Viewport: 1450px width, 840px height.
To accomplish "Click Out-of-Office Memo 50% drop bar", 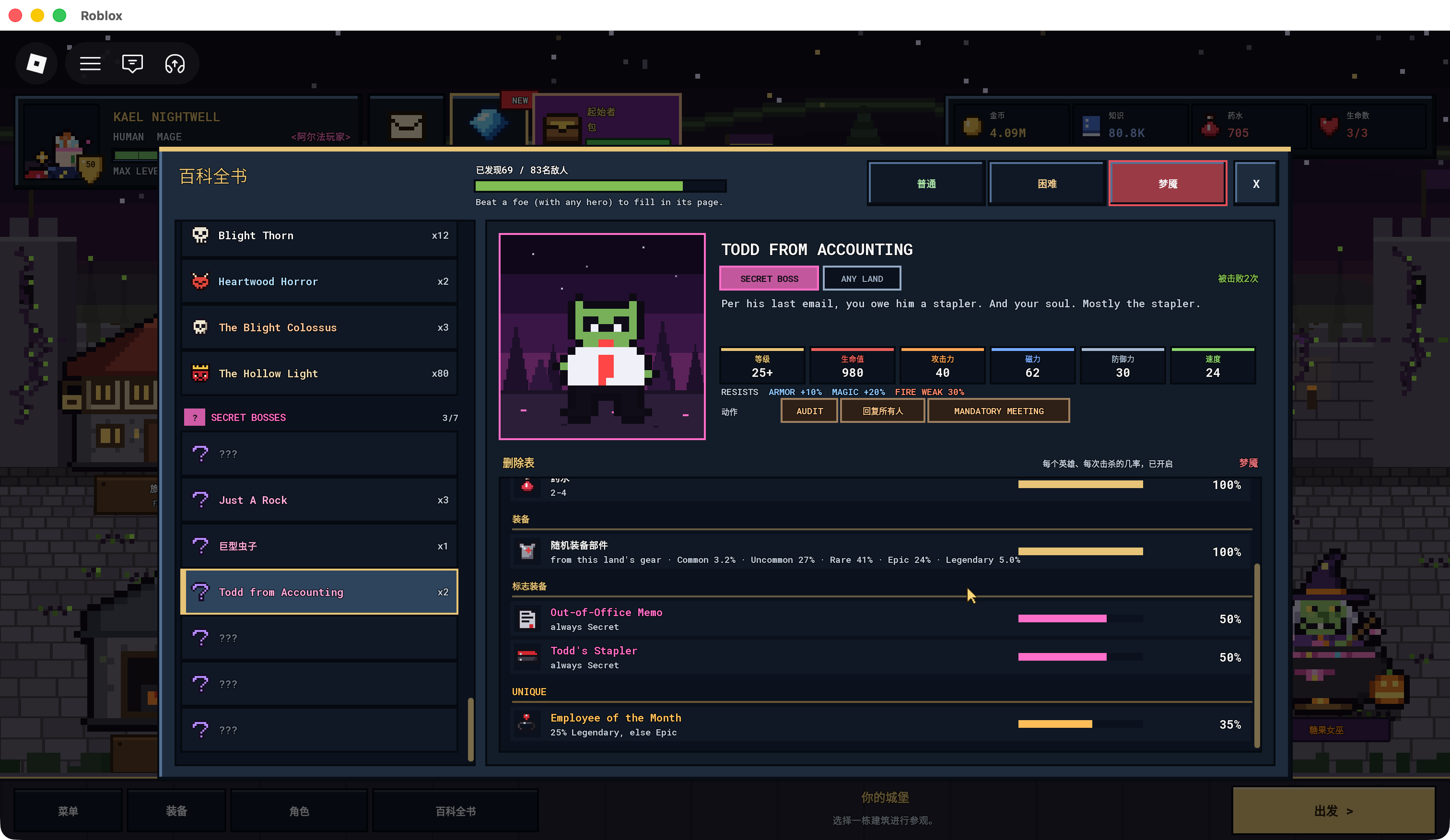I will [x=1080, y=618].
